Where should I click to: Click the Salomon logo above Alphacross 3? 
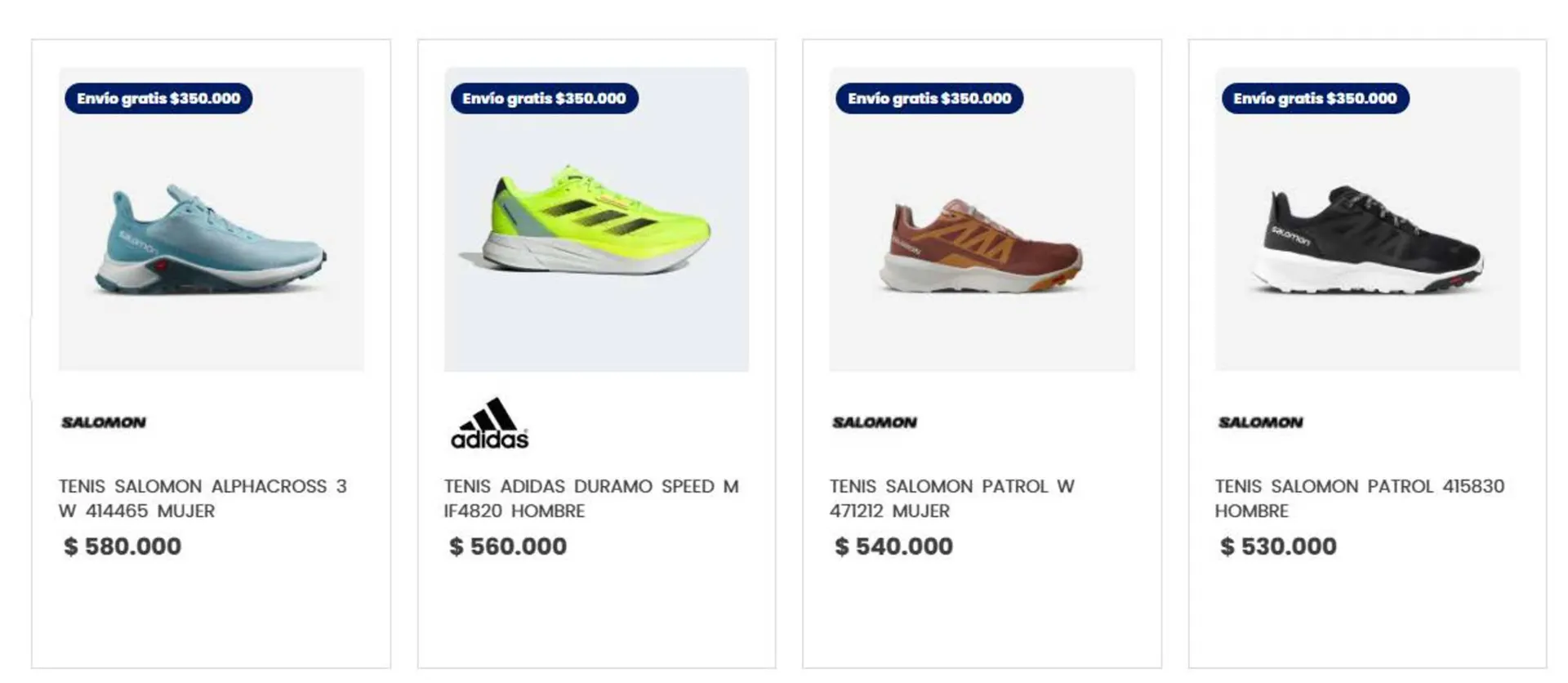(104, 422)
